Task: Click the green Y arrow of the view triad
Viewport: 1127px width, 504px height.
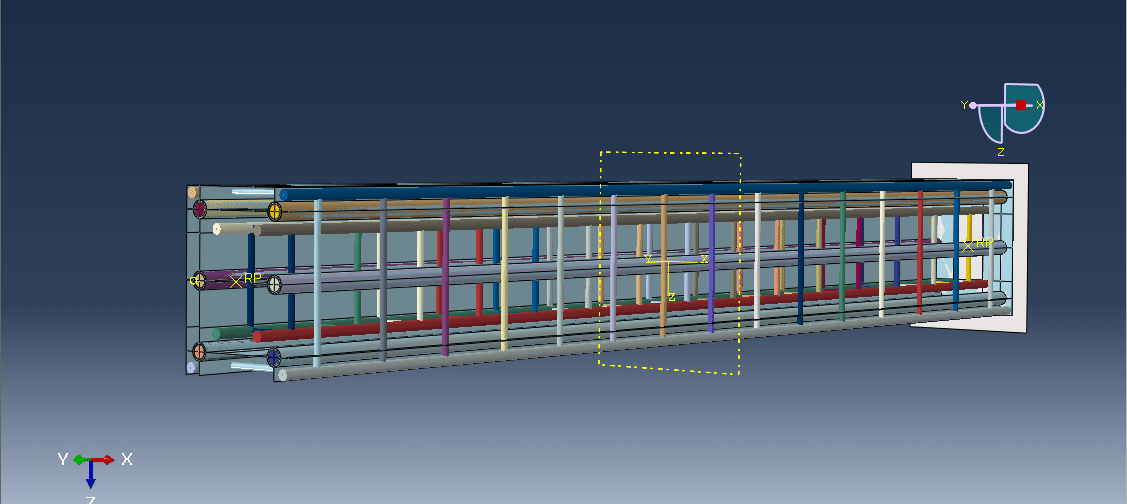Action: coord(81,459)
